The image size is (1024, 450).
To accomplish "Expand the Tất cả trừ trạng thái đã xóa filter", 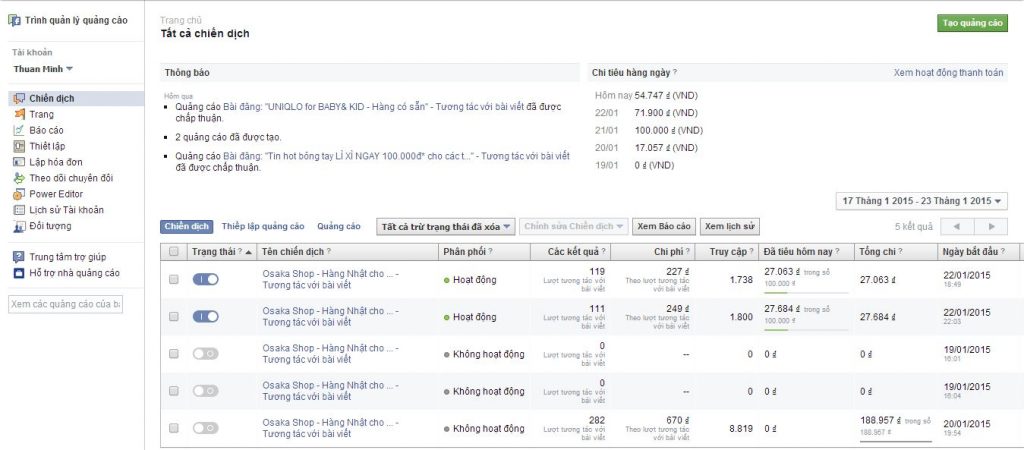I will pyautogui.click(x=446, y=227).
